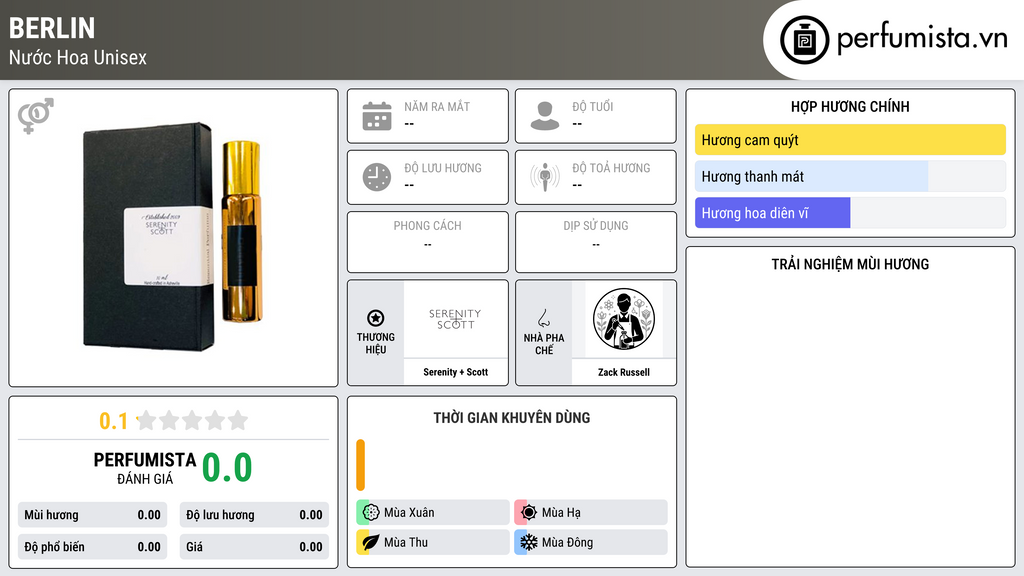Click the Nước Hoa Unisex subtitle

coord(78,57)
